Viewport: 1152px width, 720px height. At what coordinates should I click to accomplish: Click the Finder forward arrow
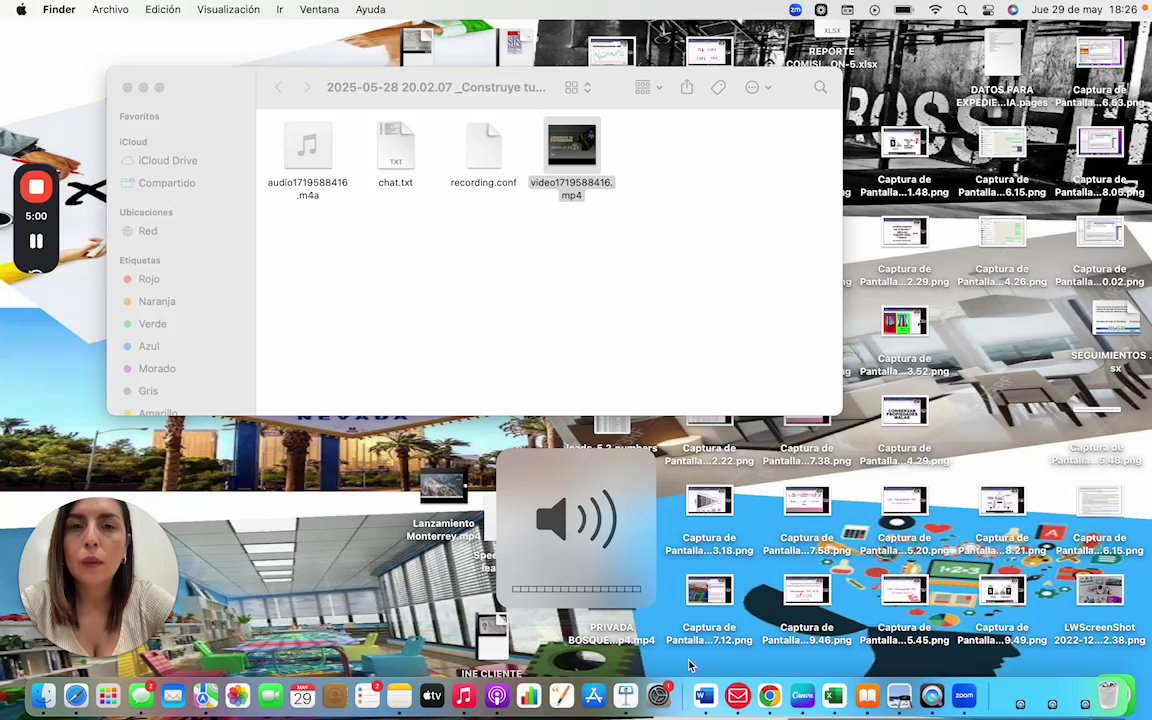[306, 87]
